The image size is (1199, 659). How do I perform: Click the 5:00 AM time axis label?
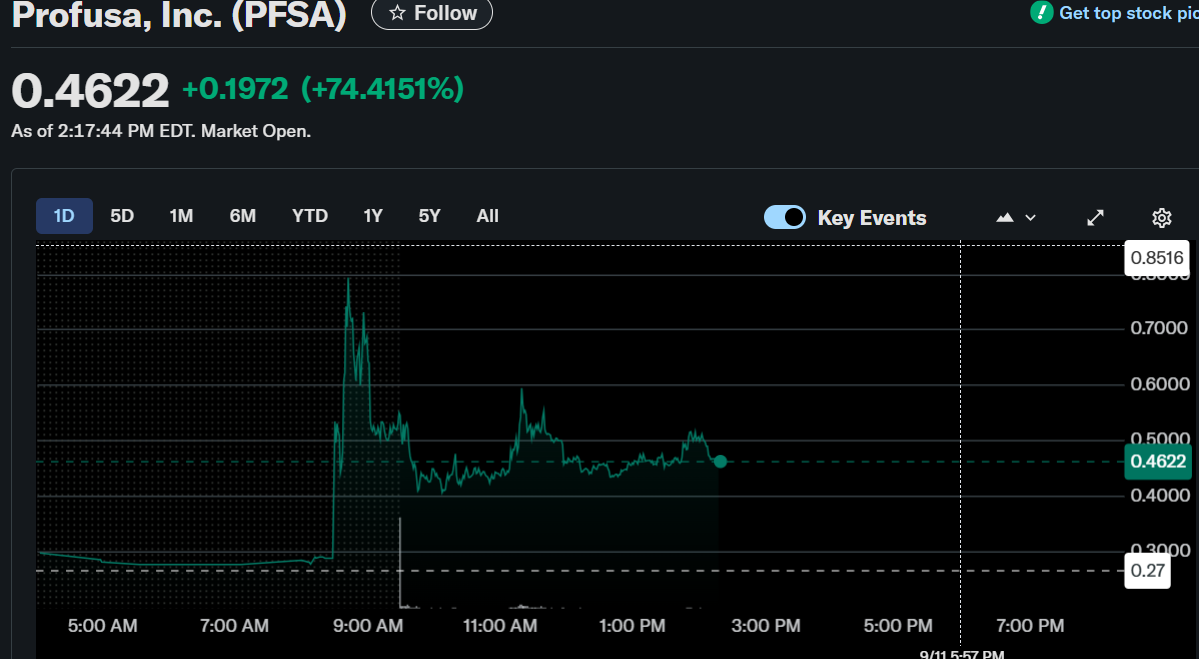tap(102, 626)
